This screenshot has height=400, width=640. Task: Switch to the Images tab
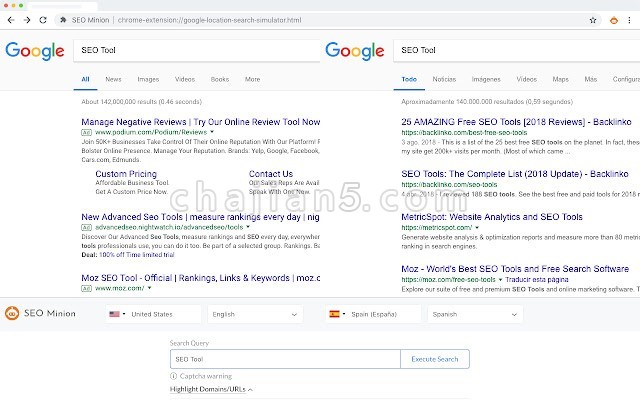point(148,79)
